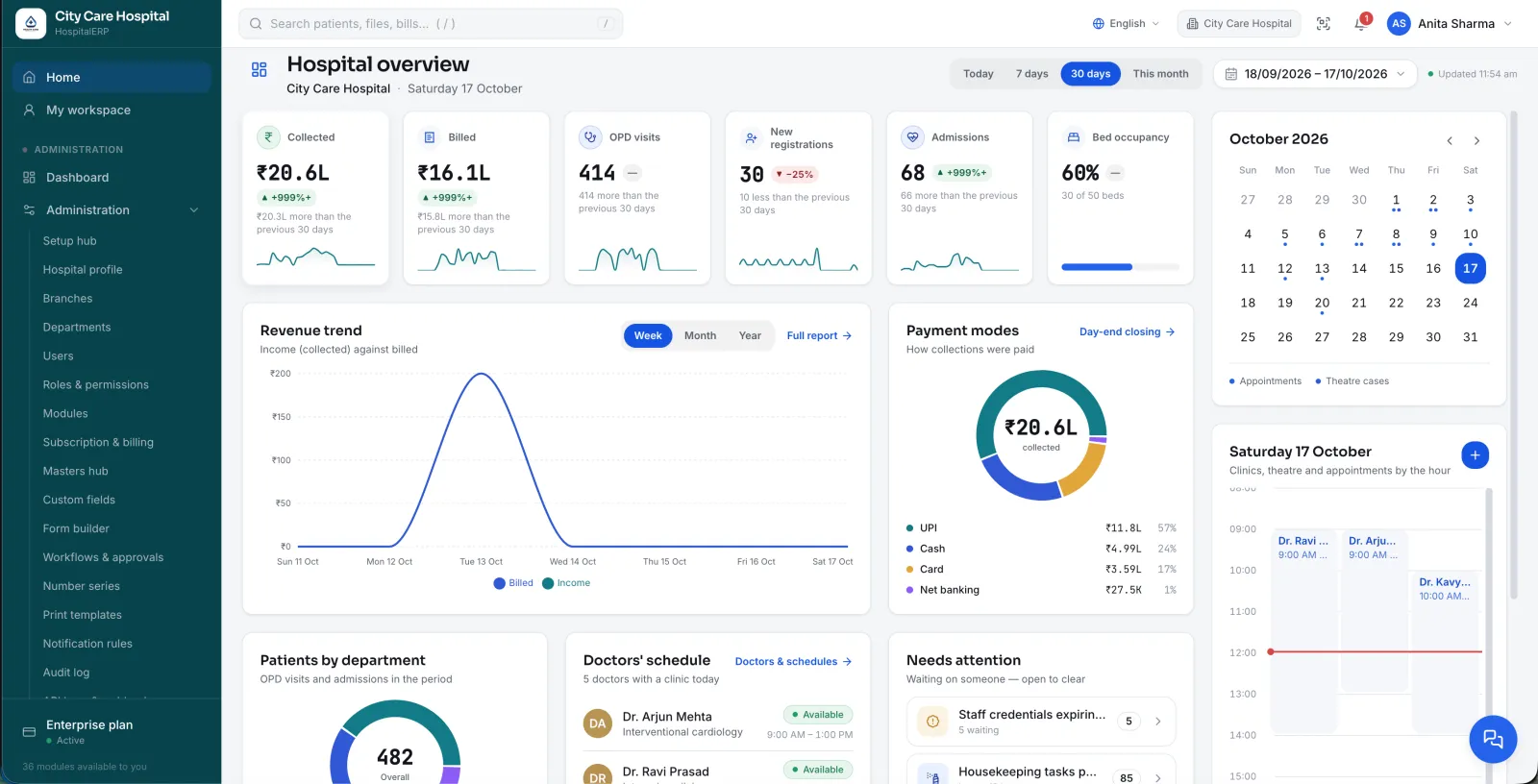The height and width of the screenshot is (784, 1538).
Task: Toggle the Income series in chart legend
Action: 566,583
